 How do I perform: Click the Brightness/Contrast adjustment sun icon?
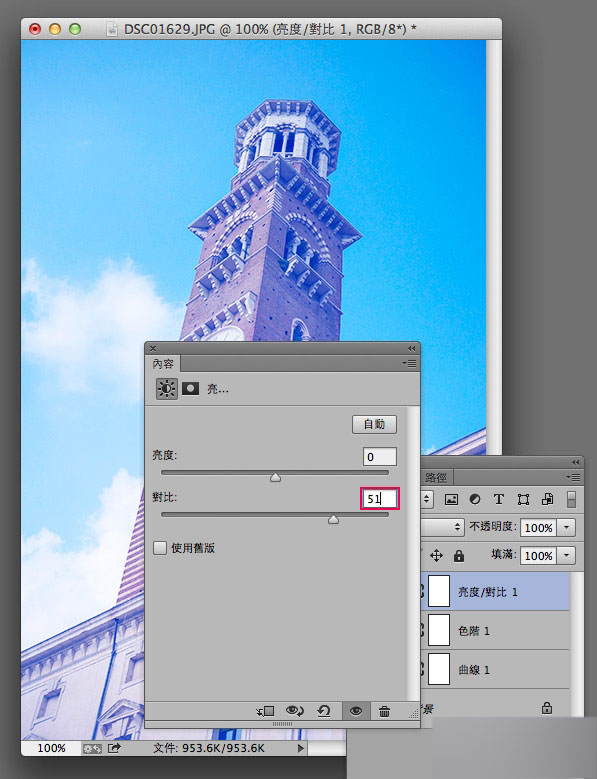pos(166,389)
